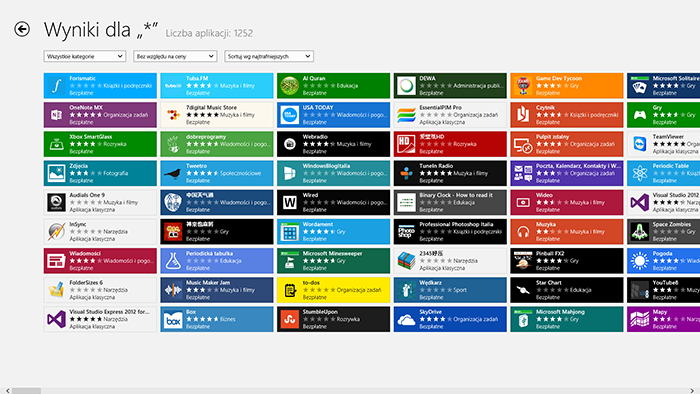Open the Binary Clock tile

450,203
